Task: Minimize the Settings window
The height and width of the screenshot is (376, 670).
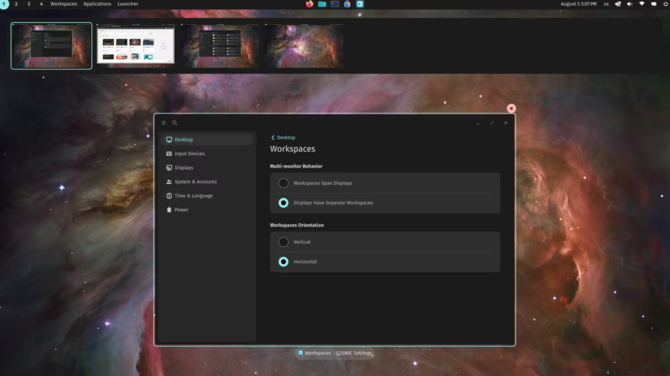Action: point(478,123)
